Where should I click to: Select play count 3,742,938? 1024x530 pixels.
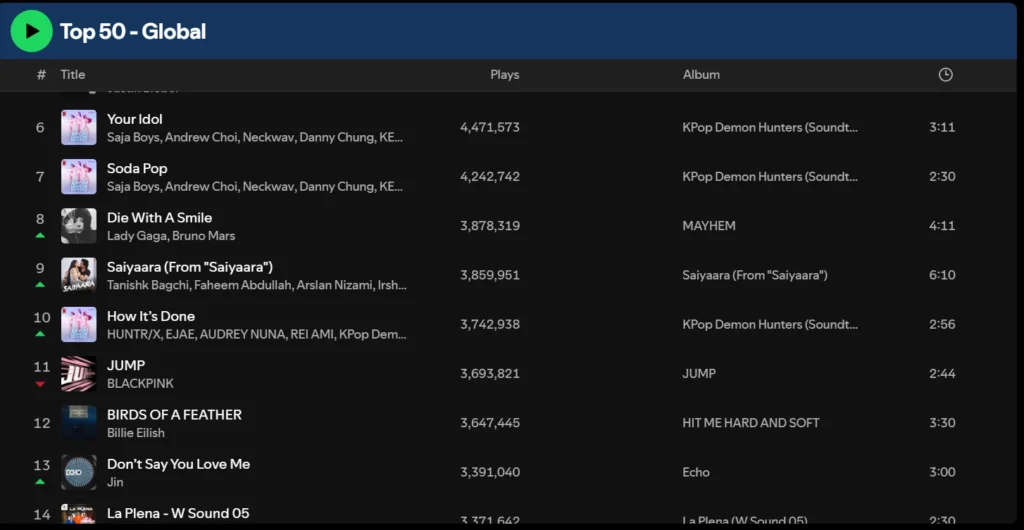[490, 324]
